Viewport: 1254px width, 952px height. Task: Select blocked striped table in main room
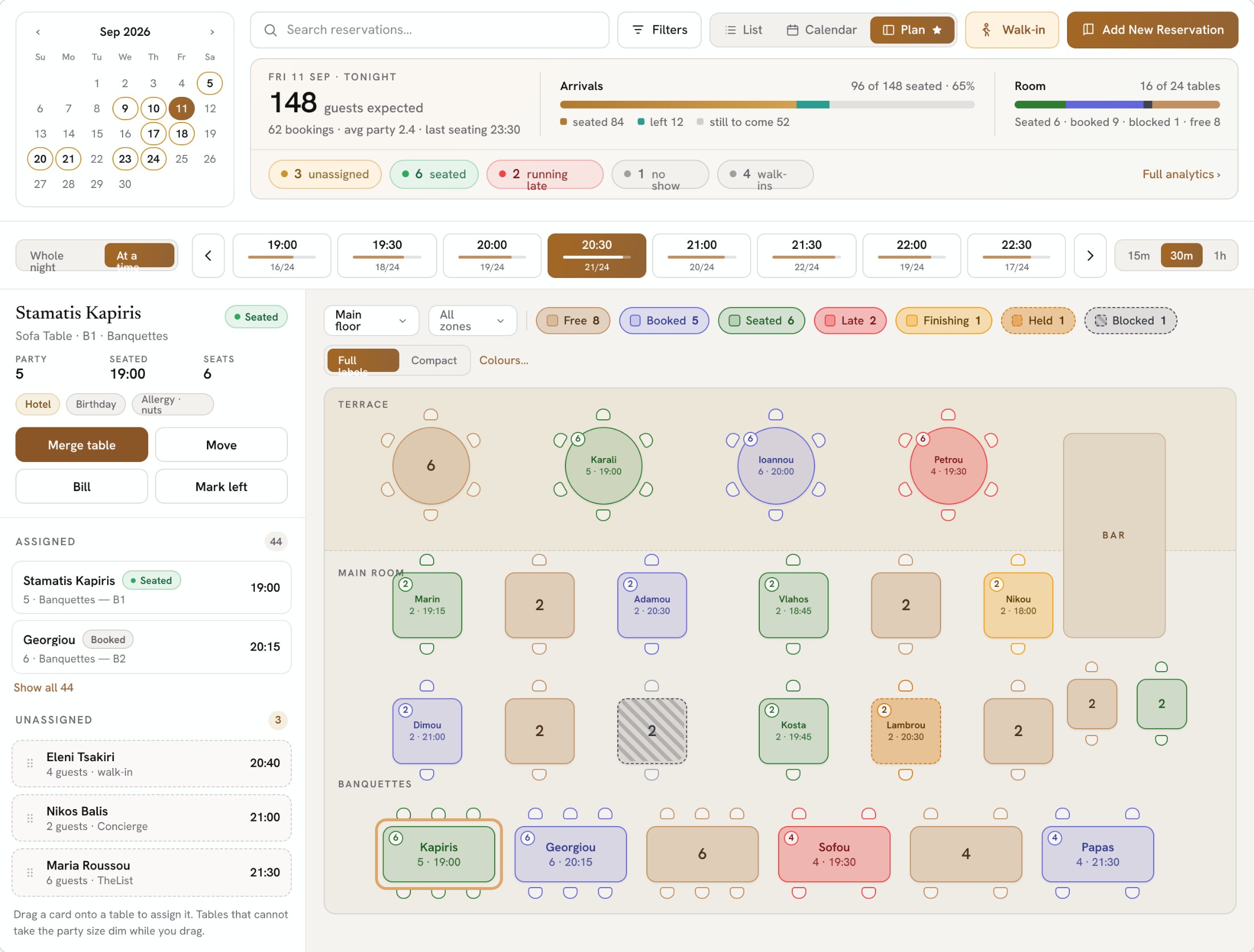[x=652, y=731]
